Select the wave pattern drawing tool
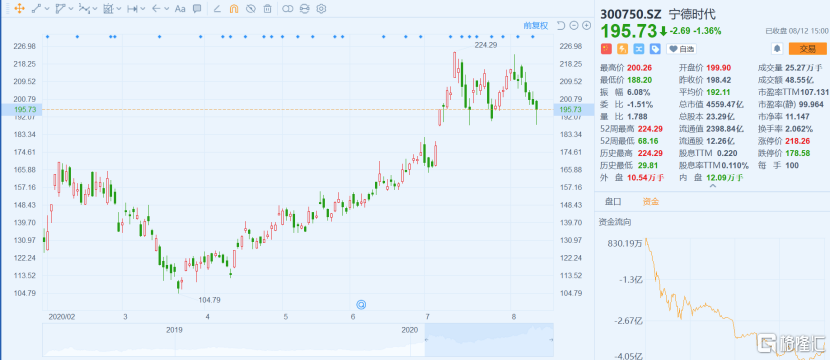The width and height of the screenshot is (832, 360). pyautogui.click(x=84, y=8)
